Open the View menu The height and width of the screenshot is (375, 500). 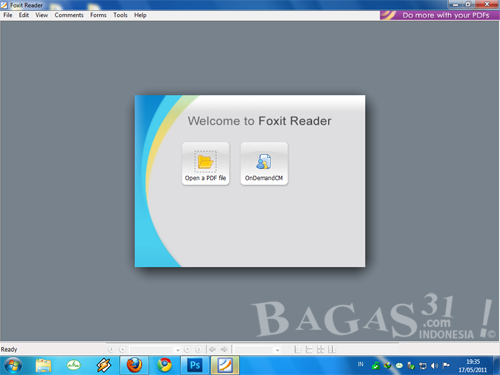click(x=42, y=15)
